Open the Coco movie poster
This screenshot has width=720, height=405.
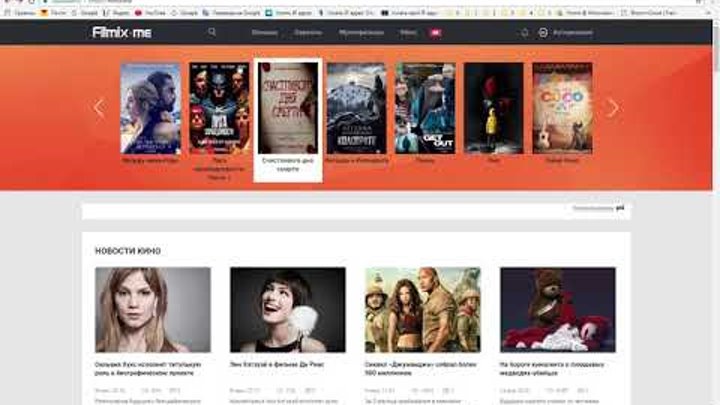pyautogui.click(x=562, y=108)
